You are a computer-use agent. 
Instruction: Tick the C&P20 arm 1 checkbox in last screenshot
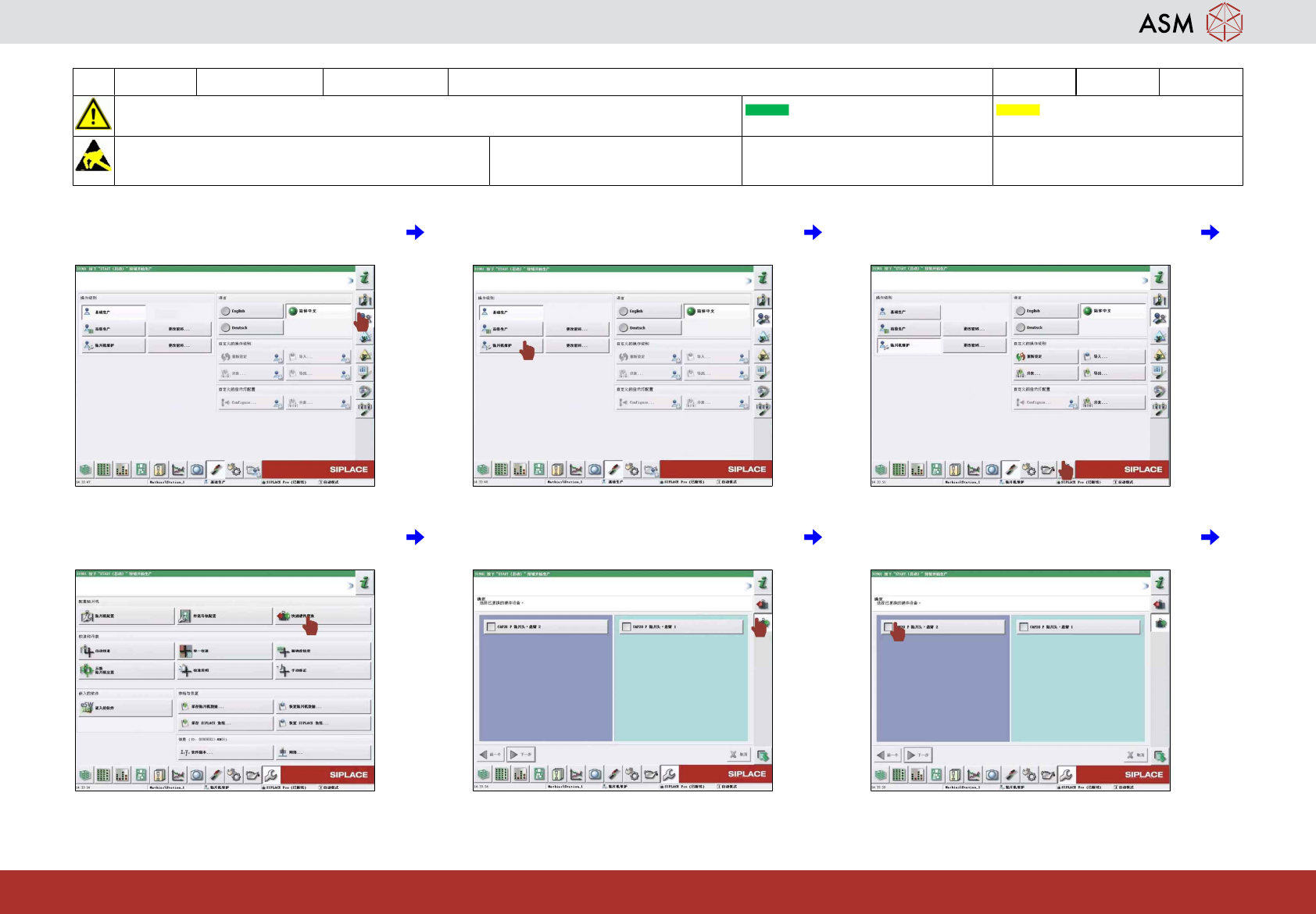(x=1024, y=627)
